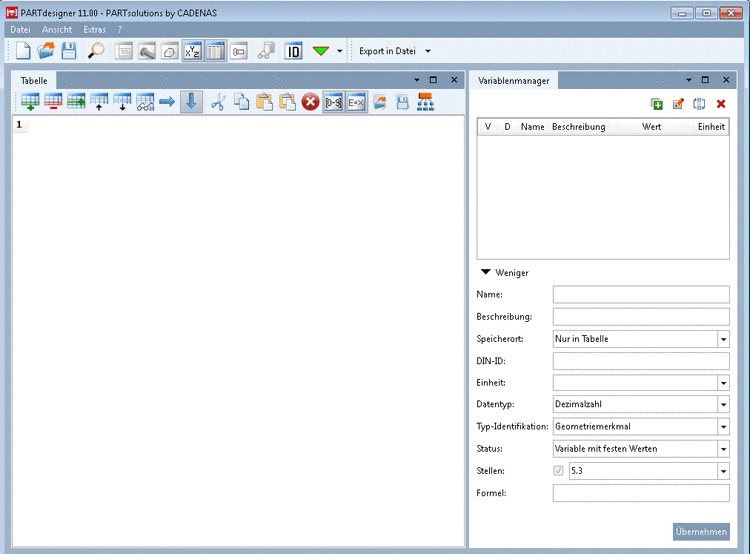Image resolution: width=750 pixels, height=554 pixels.
Task: Click the table with glasses view icon
Action: [145, 102]
